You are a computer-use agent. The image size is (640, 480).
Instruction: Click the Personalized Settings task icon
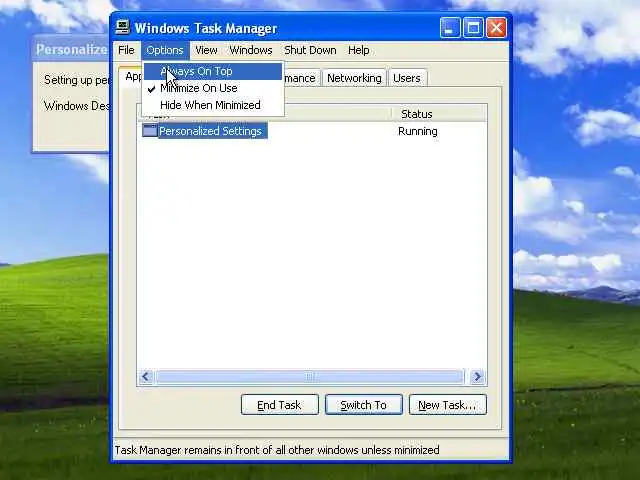[x=149, y=131]
